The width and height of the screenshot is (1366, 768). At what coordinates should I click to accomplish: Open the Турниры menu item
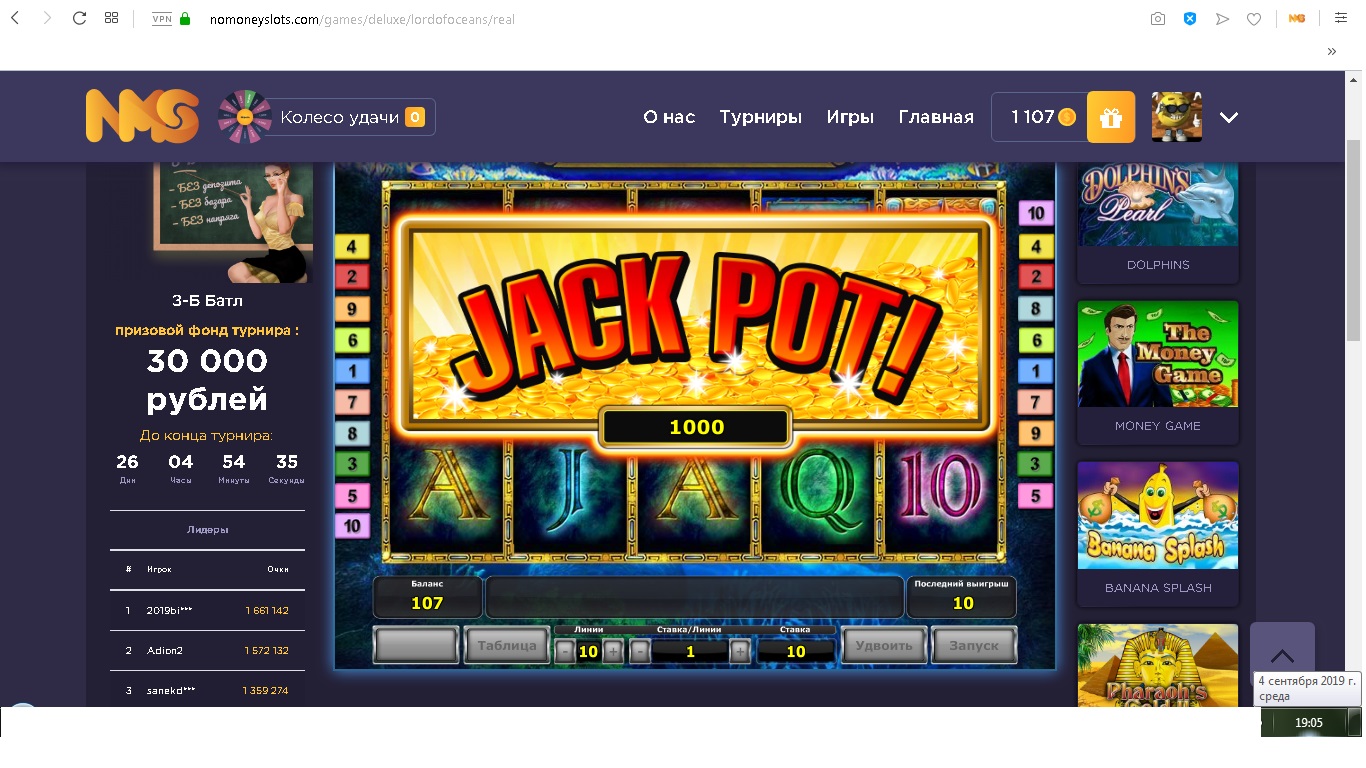(761, 117)
